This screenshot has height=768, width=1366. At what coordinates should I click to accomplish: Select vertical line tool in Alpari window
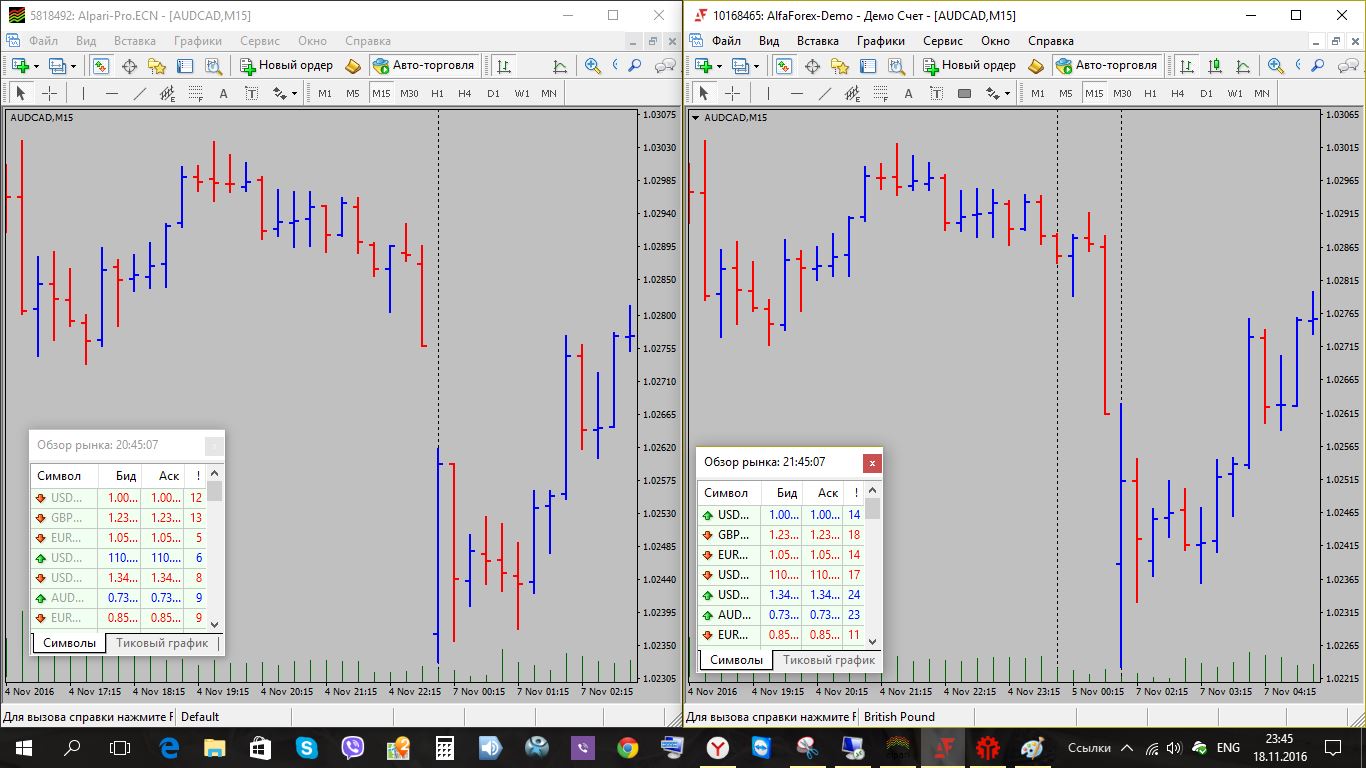[x=83, y=93]
